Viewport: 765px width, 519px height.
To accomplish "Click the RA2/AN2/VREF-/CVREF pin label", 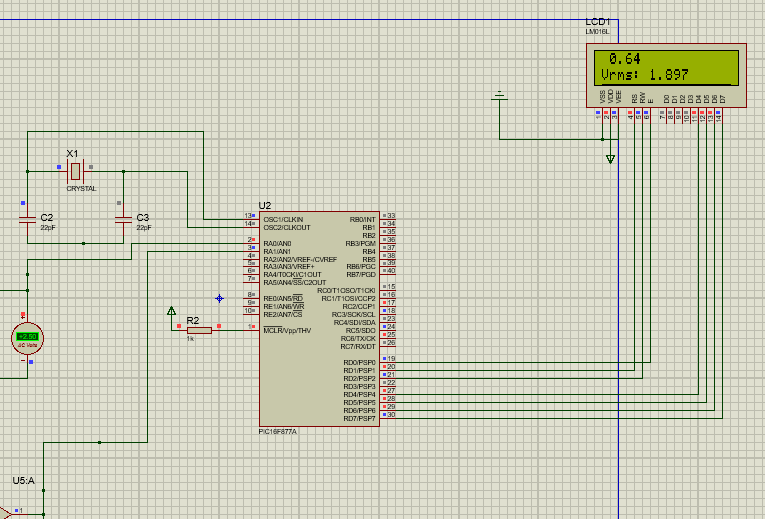I will point(300,260).
